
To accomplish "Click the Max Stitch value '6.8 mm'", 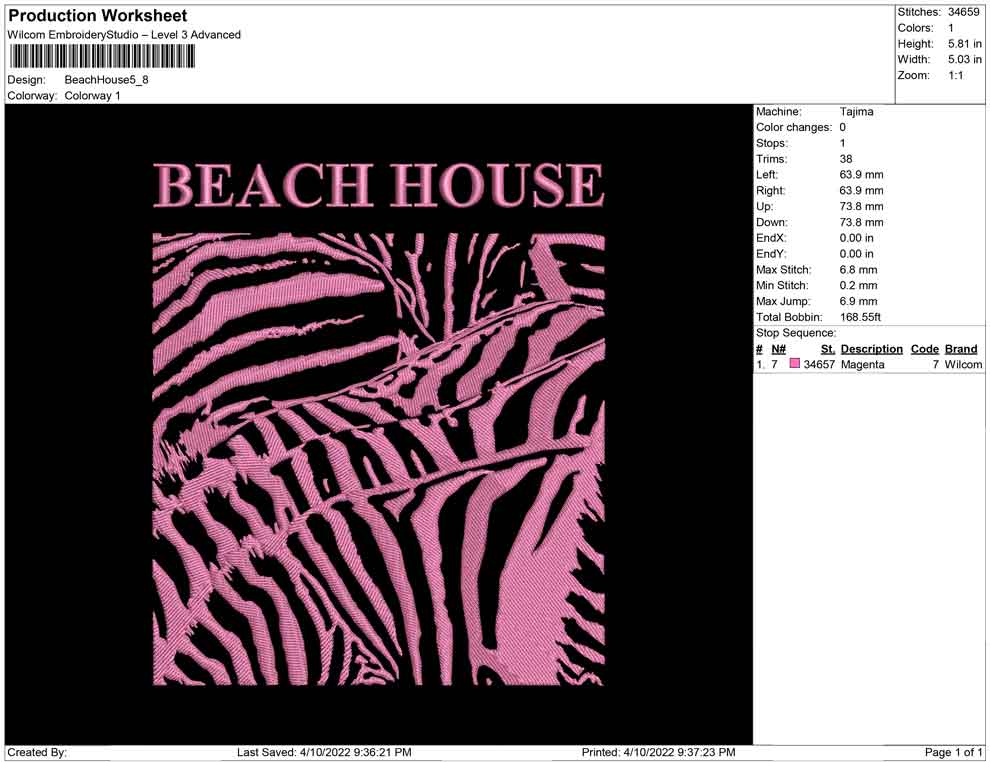I will pos(858,270).
